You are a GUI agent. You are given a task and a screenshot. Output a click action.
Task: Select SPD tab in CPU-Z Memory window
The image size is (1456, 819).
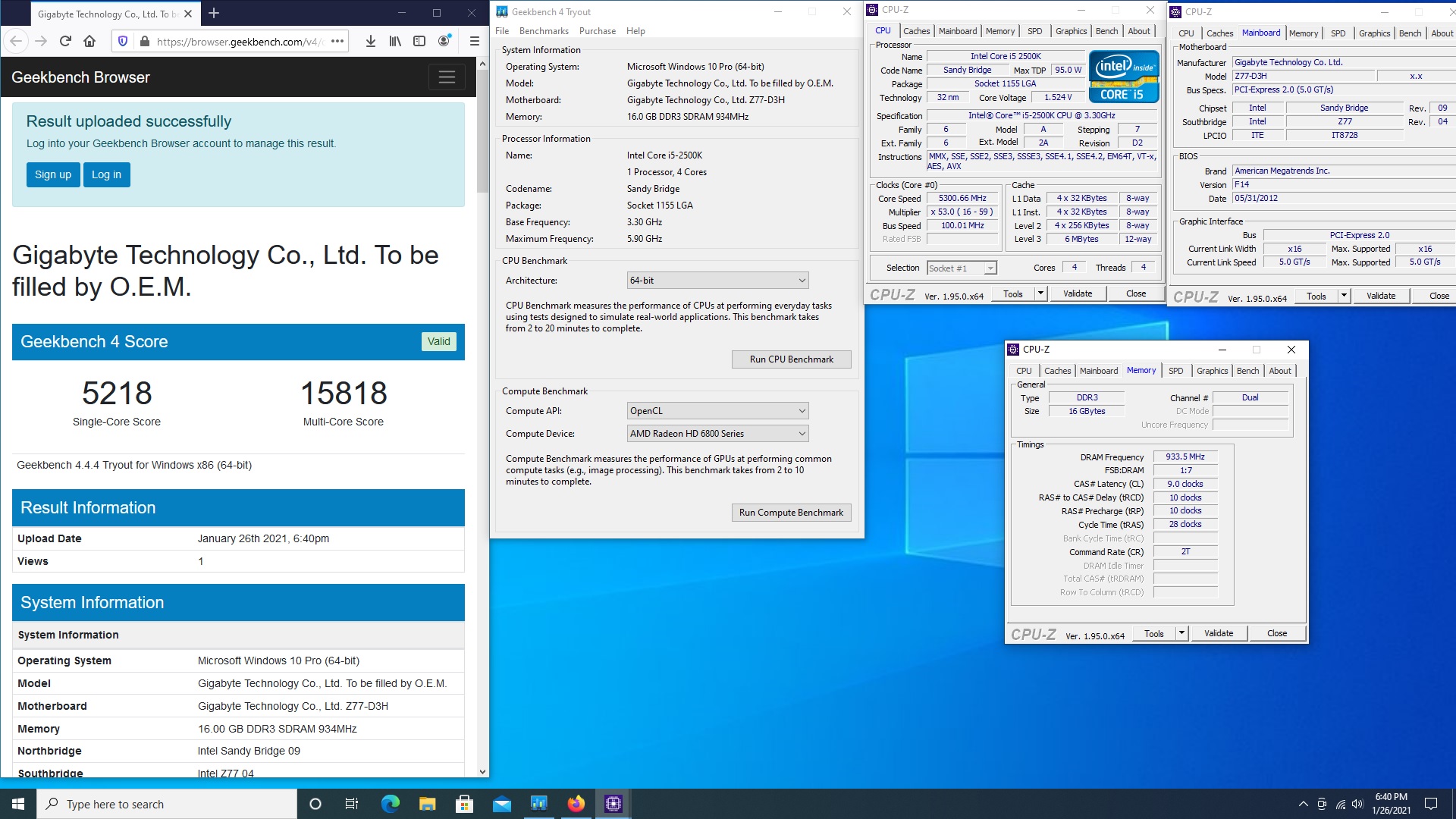pos(1175,371)
